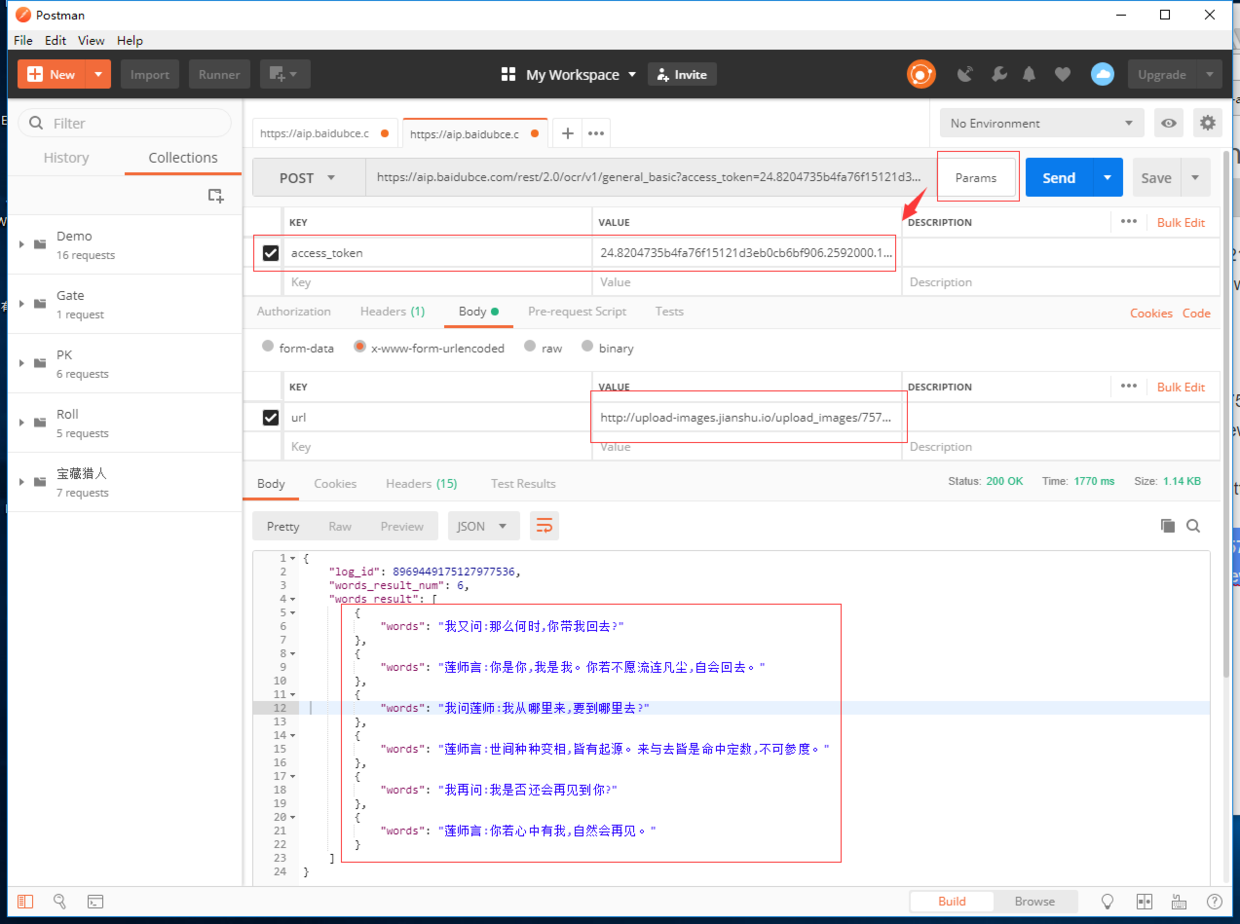
Task: Toggle sidebar icon in status bar
Action: pos(25,901)
